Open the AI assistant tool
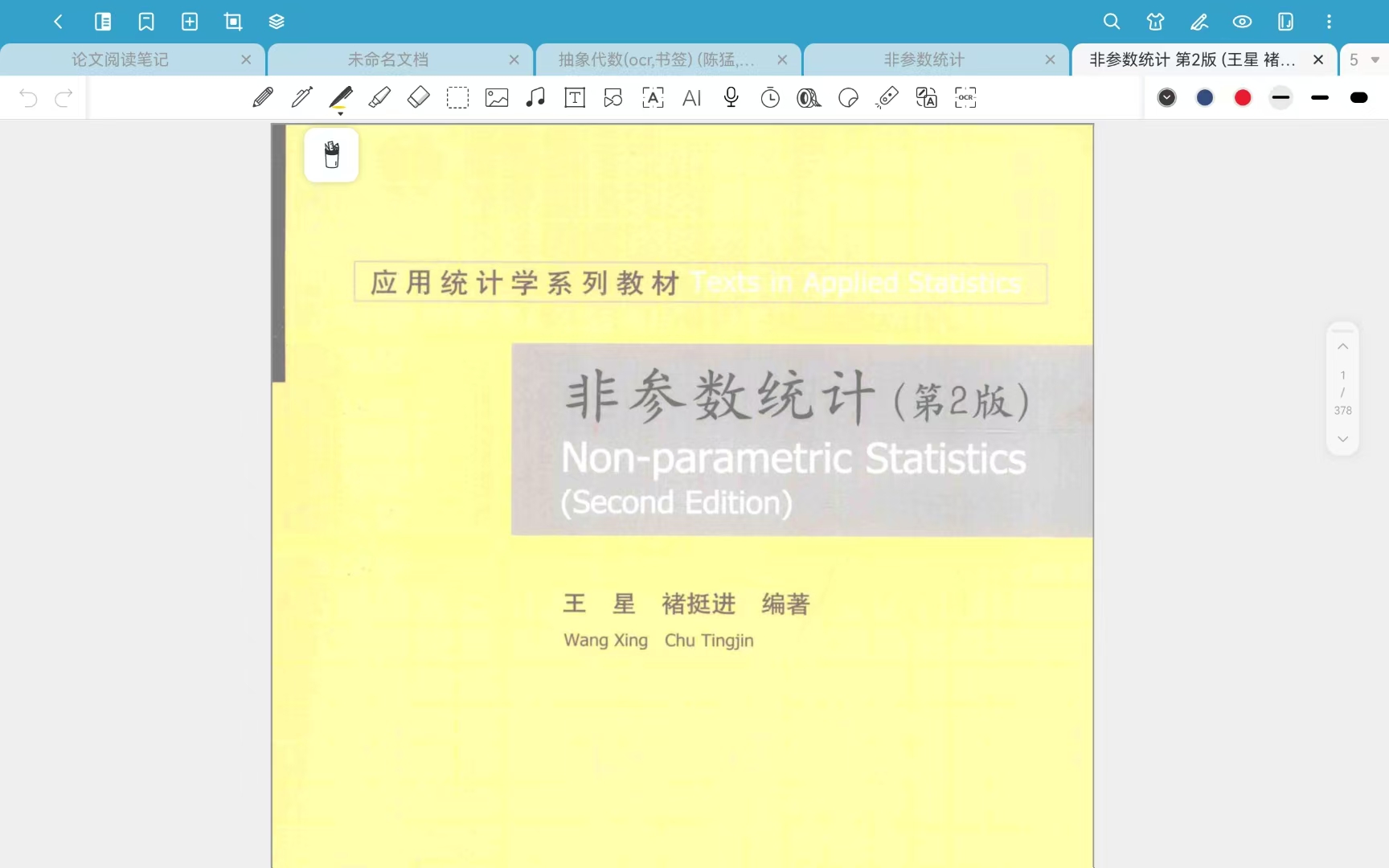The width and height of the screenshot is (1389, 868). (x=691, y=98)
